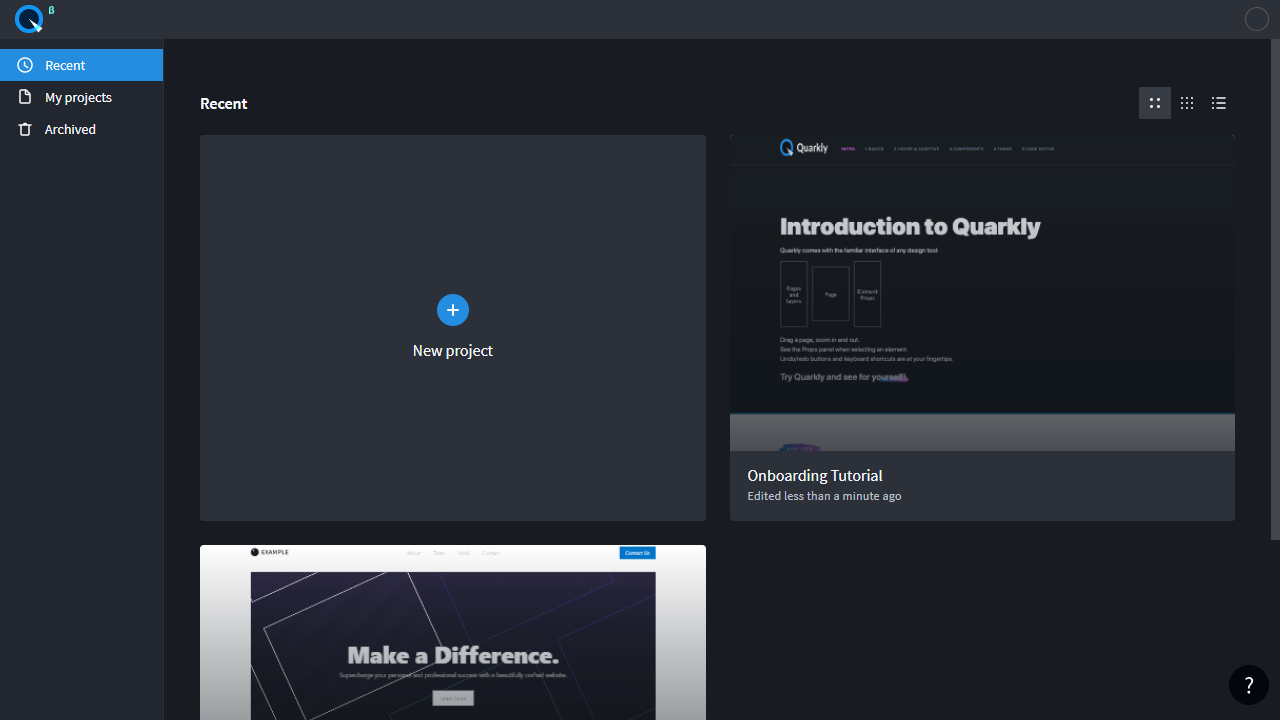
Task: Click the beta badge next to logo
Action: click(x=51, y=10)
